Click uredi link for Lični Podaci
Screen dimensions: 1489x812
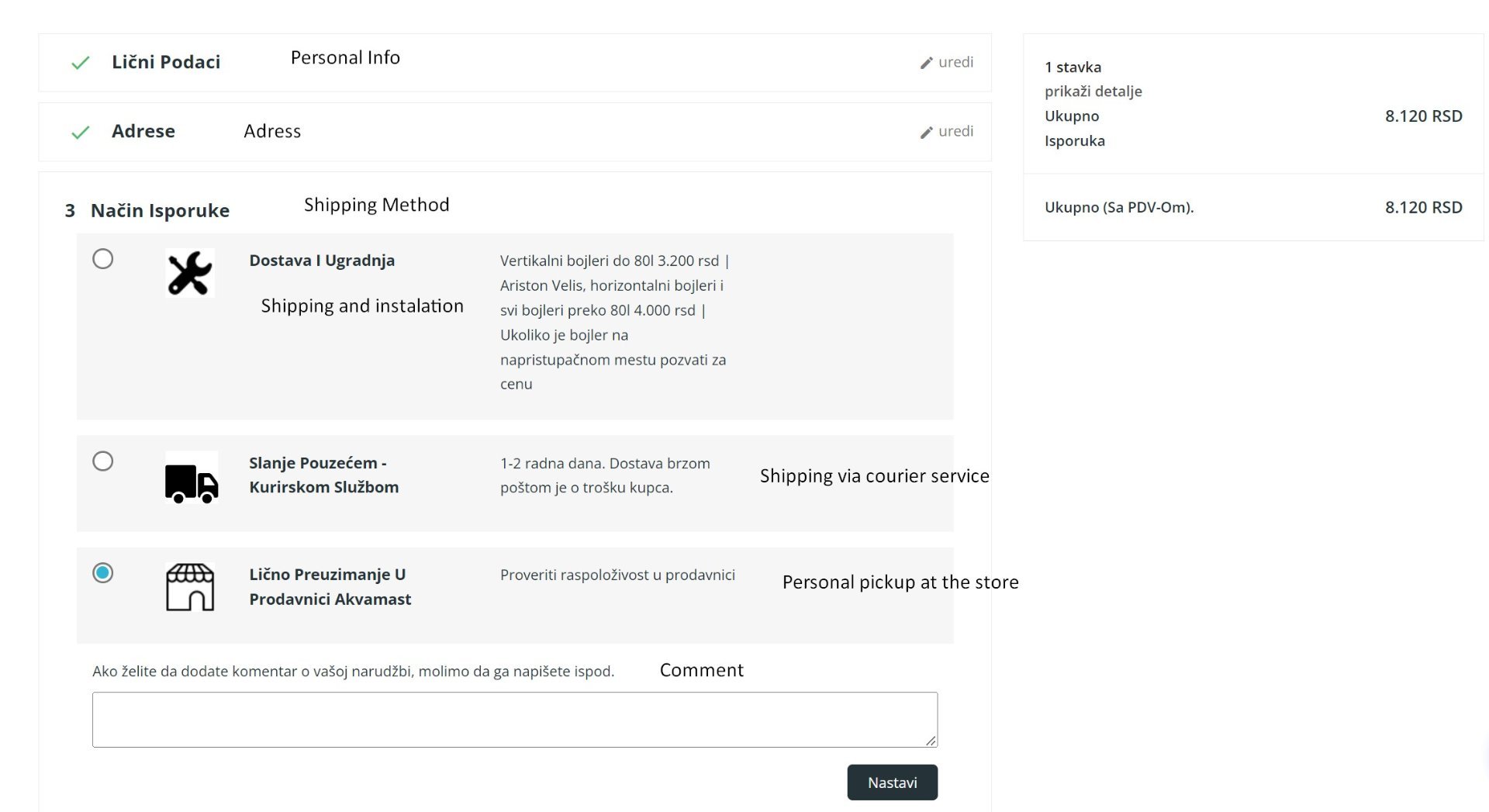[955, 62]
